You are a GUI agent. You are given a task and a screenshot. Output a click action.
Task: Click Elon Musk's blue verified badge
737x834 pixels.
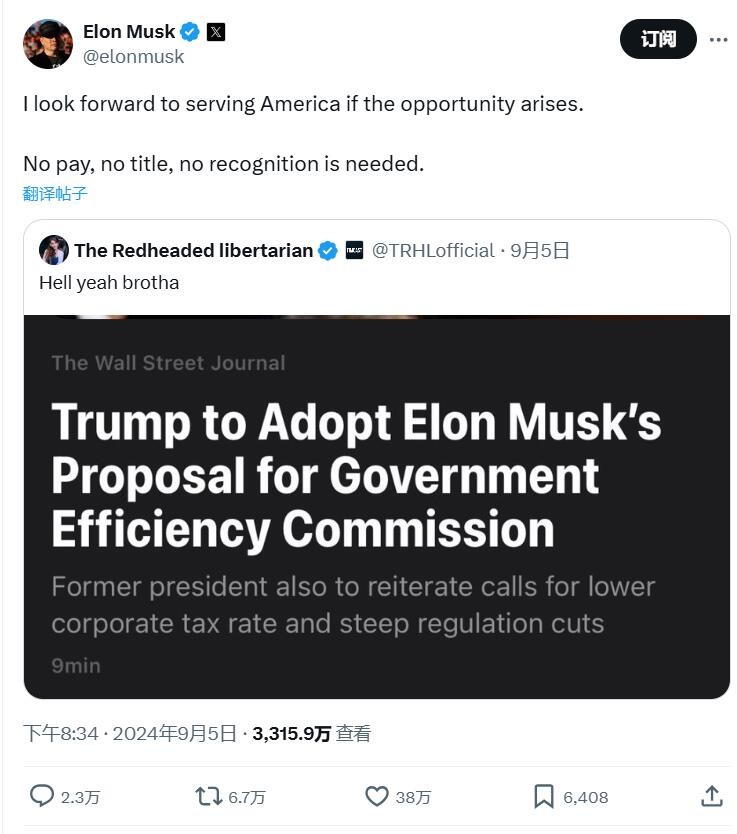(x=190, y=32)
